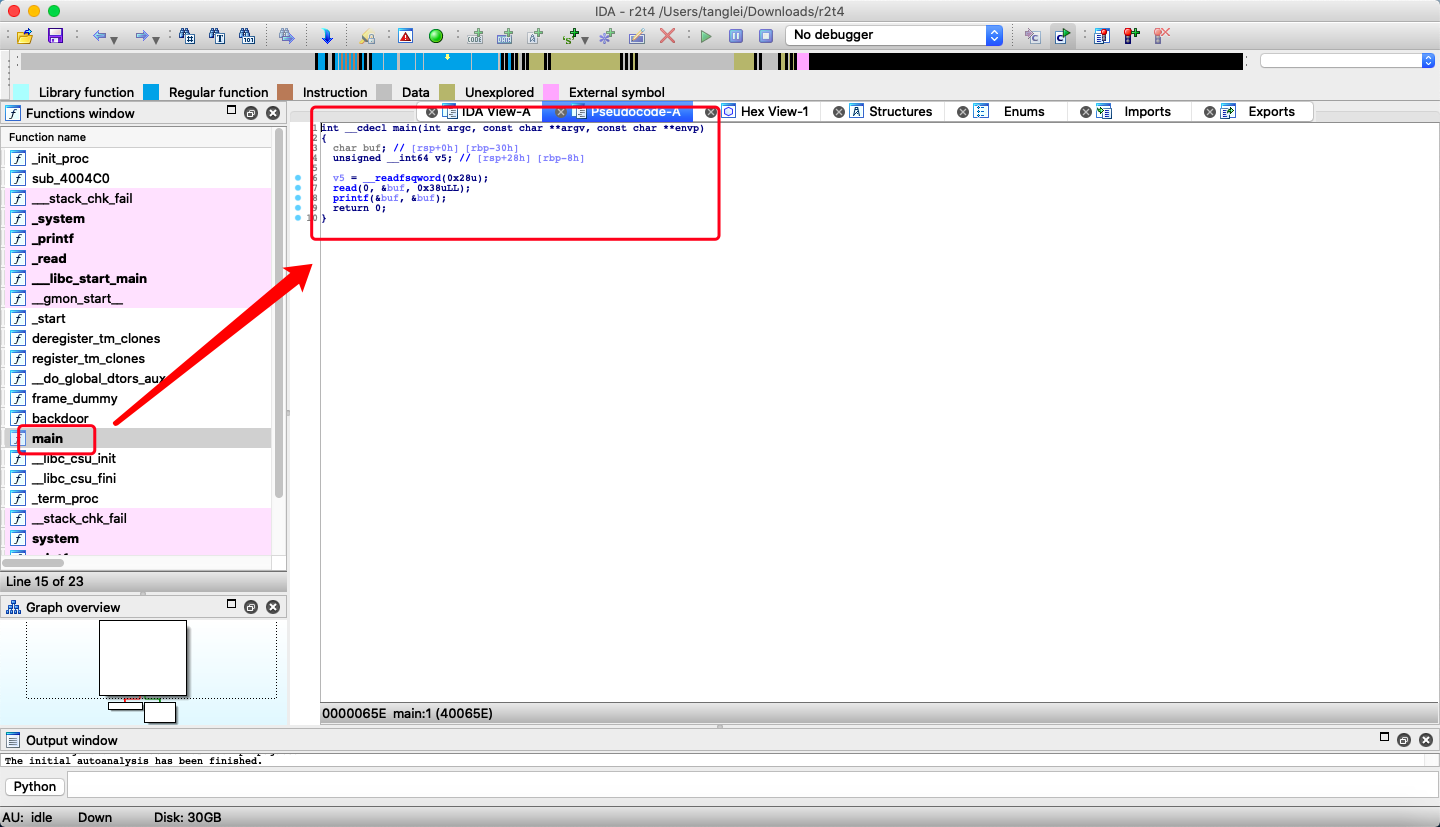
Task: Click the binoculars binary sequence search icon
Action: tap(247, 36)
